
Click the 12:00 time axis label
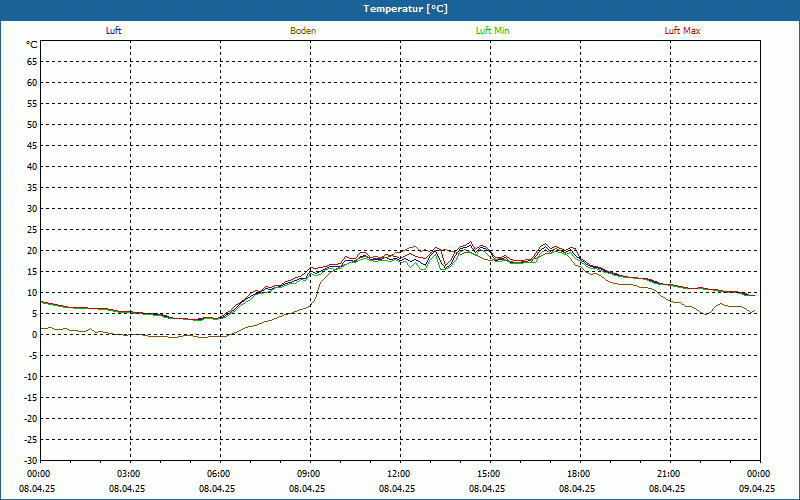397,474
